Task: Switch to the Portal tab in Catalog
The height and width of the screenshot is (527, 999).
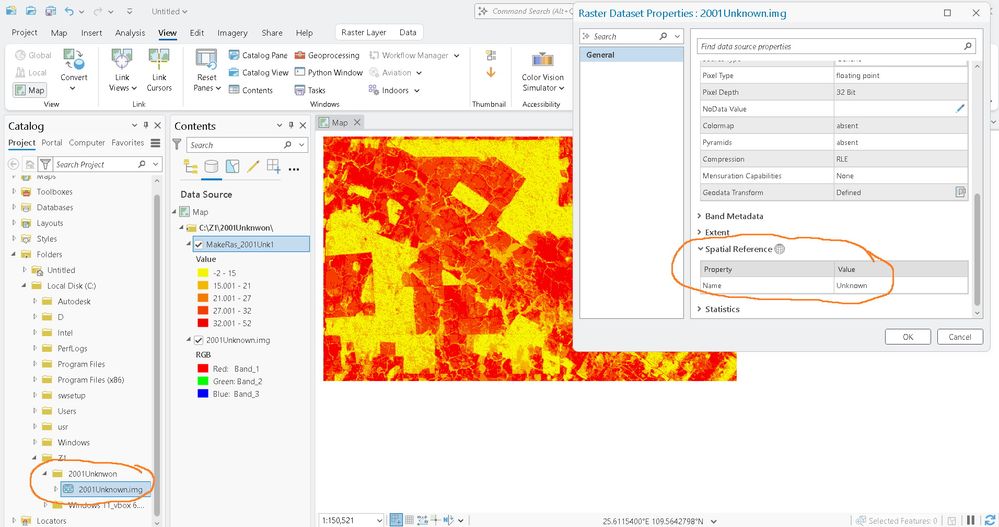Action: click(52, 143)
